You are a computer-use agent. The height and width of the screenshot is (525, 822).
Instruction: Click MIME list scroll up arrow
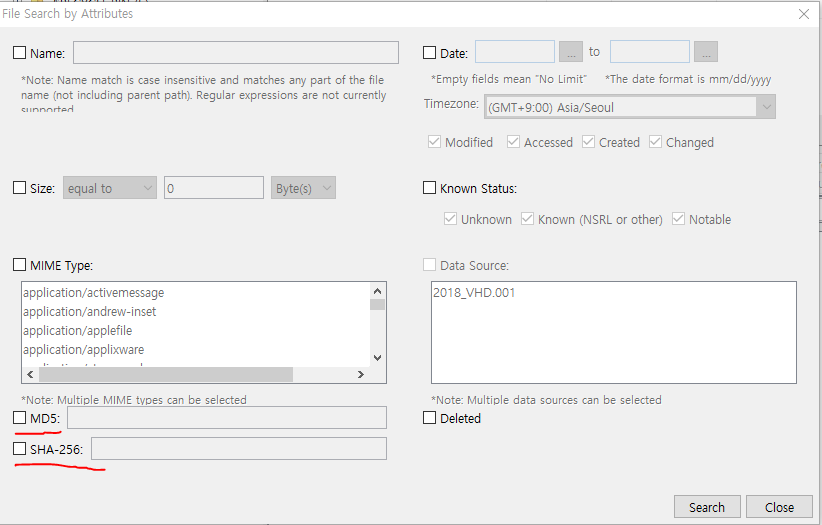[x=377, y=291]
